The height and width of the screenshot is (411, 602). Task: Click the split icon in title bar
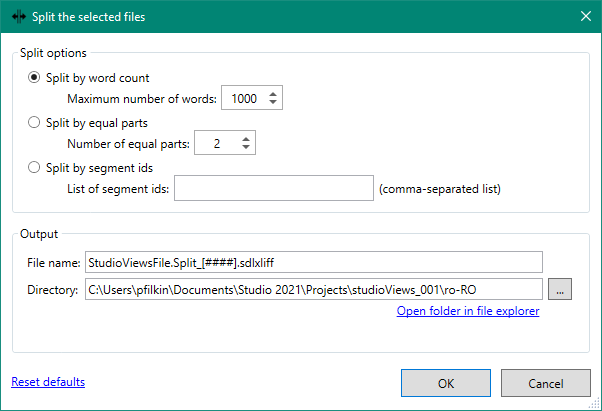point(19,17)
